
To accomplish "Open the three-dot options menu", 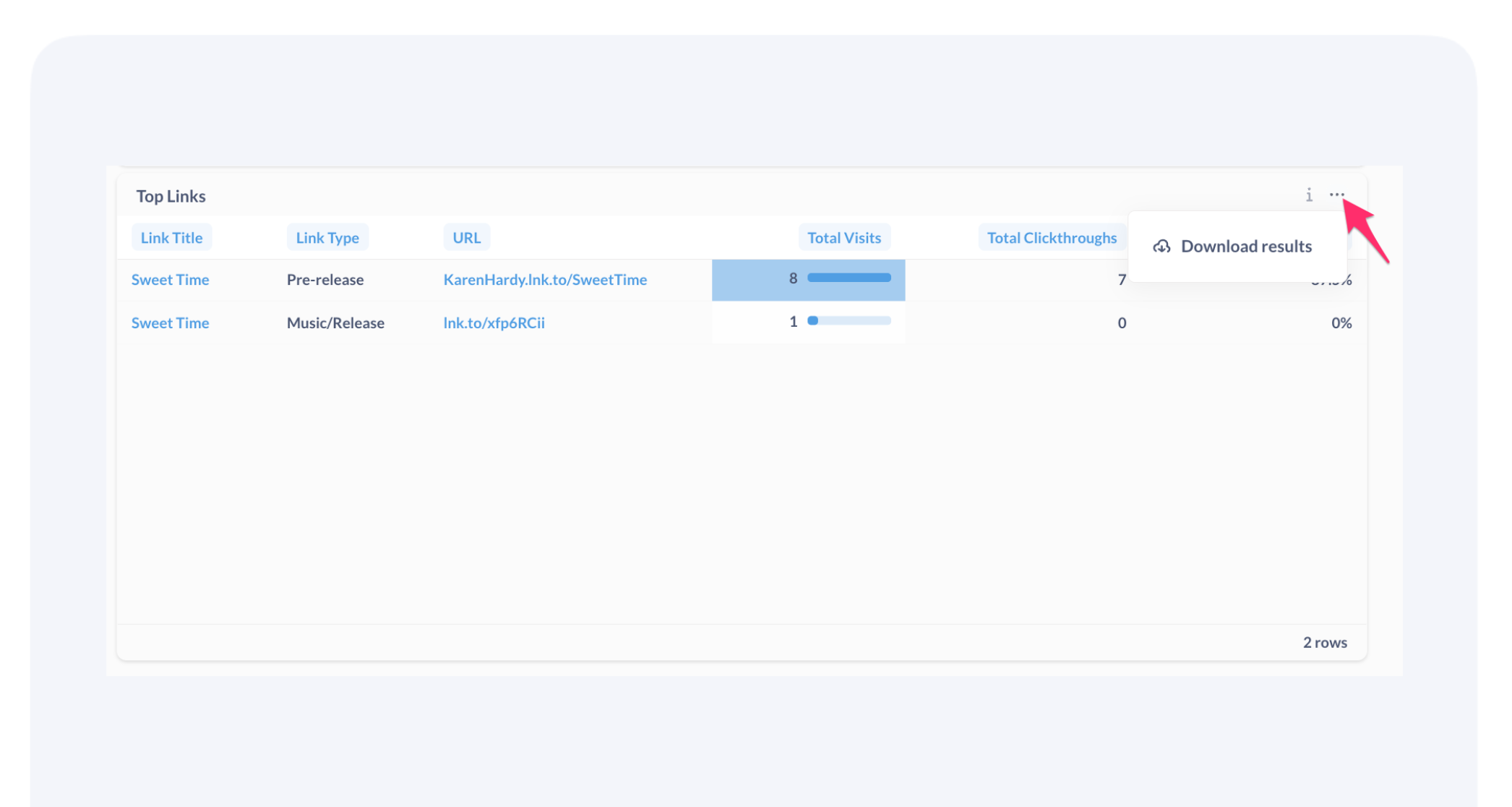I will click(1336, 195).
